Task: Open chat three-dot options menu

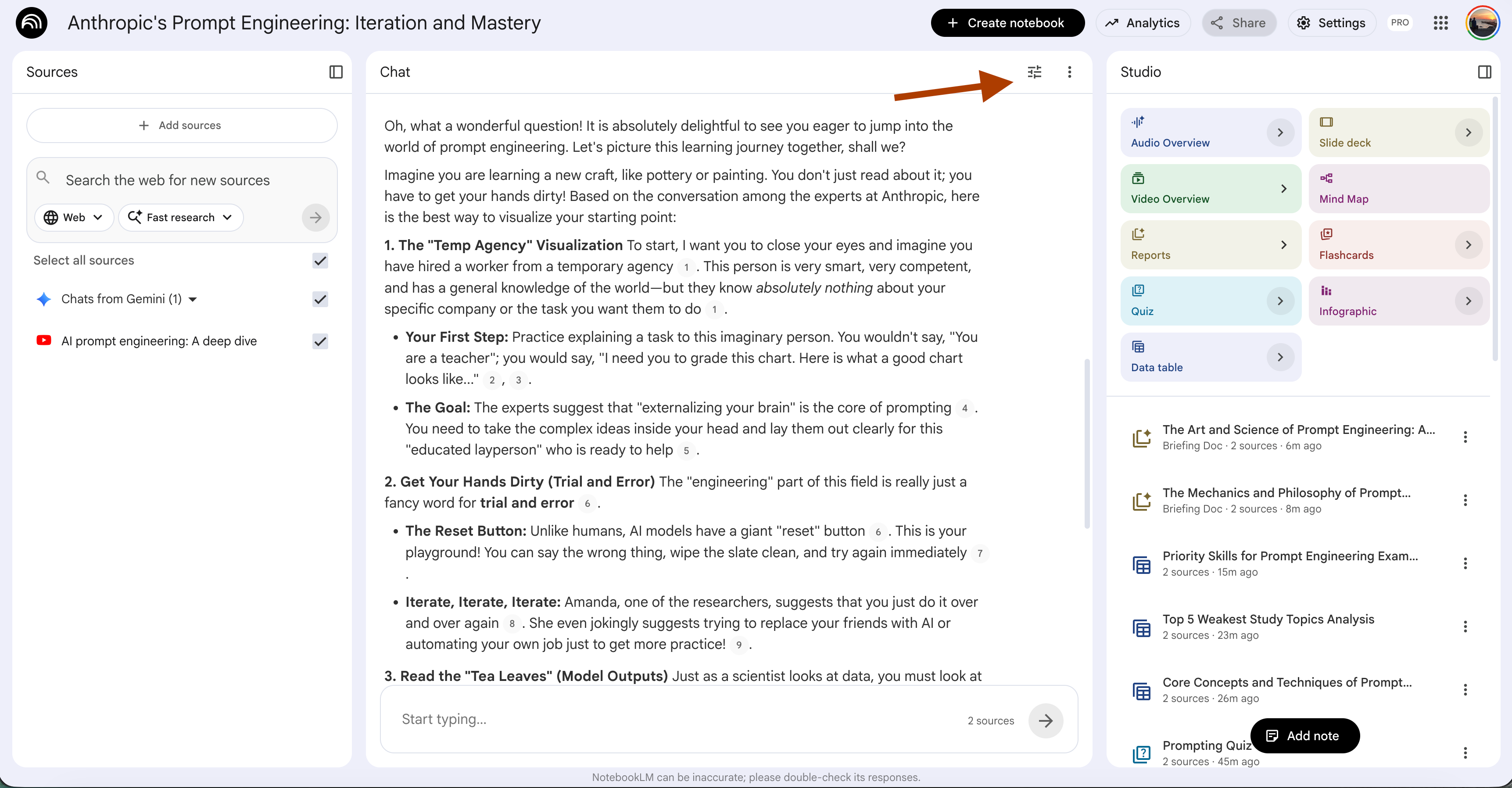Action: point(1069,72)
